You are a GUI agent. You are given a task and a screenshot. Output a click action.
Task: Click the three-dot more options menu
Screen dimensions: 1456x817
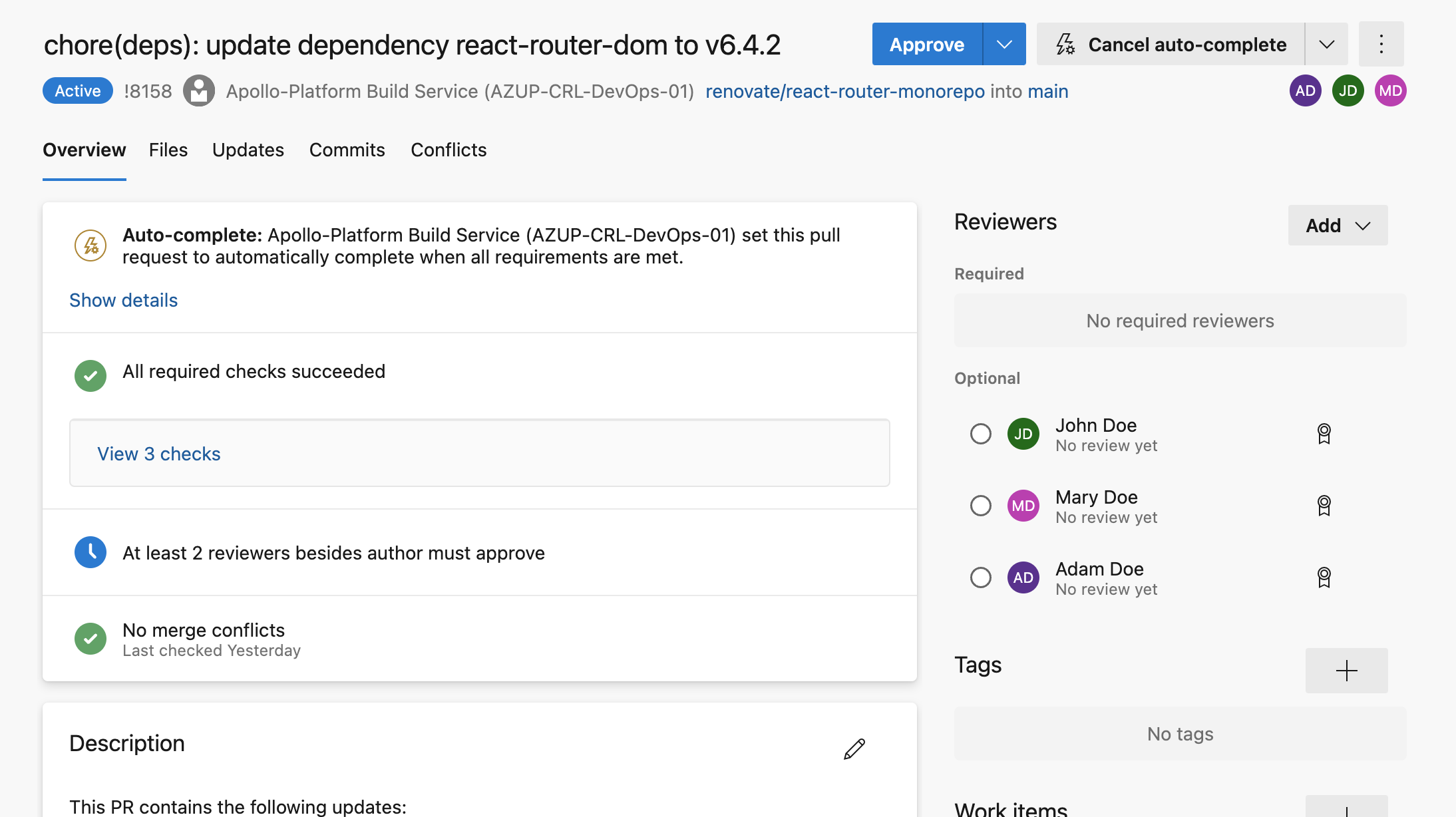(1381, 45)
